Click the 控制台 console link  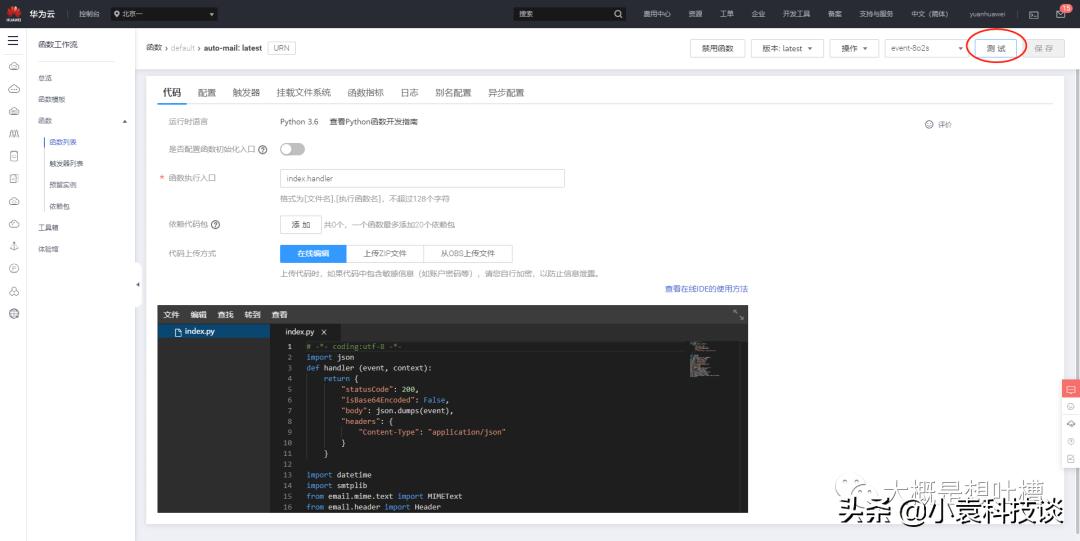pos(90,14)
